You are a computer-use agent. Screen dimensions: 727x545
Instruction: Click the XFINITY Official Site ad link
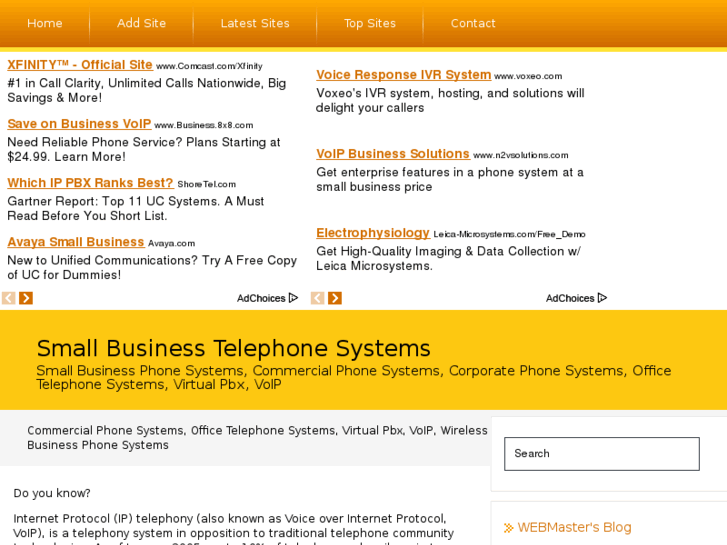point(80,65)
